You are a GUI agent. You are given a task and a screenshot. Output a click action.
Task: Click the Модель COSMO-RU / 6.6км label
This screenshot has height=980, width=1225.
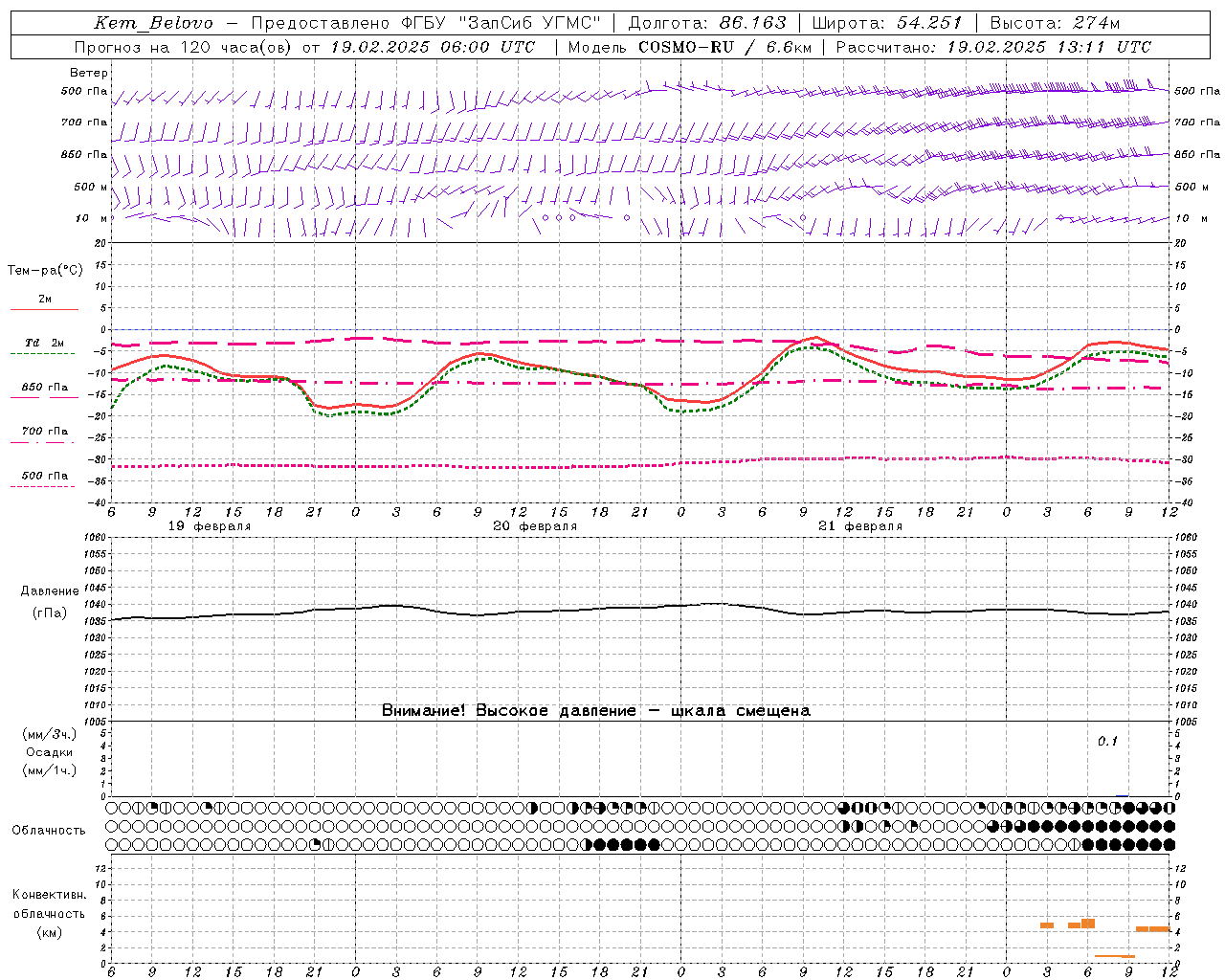click(690, 47)
